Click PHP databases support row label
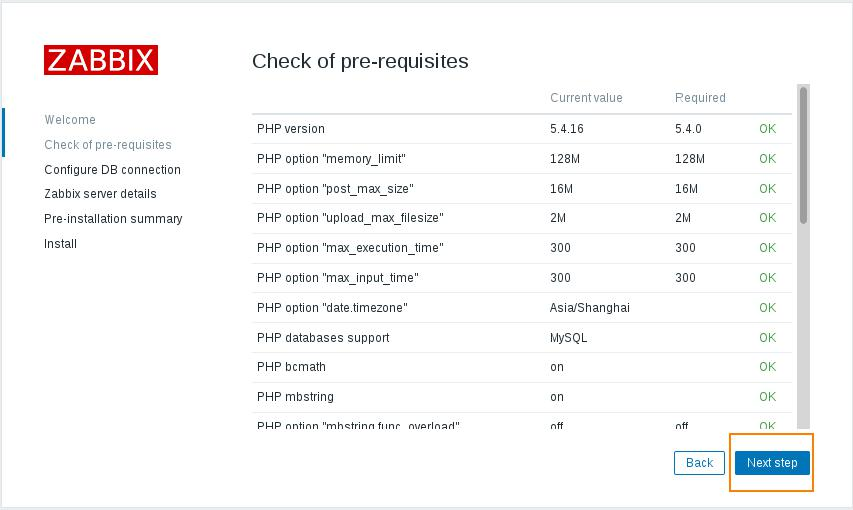This screenshot has height=510, width=853. pos(323,338)
